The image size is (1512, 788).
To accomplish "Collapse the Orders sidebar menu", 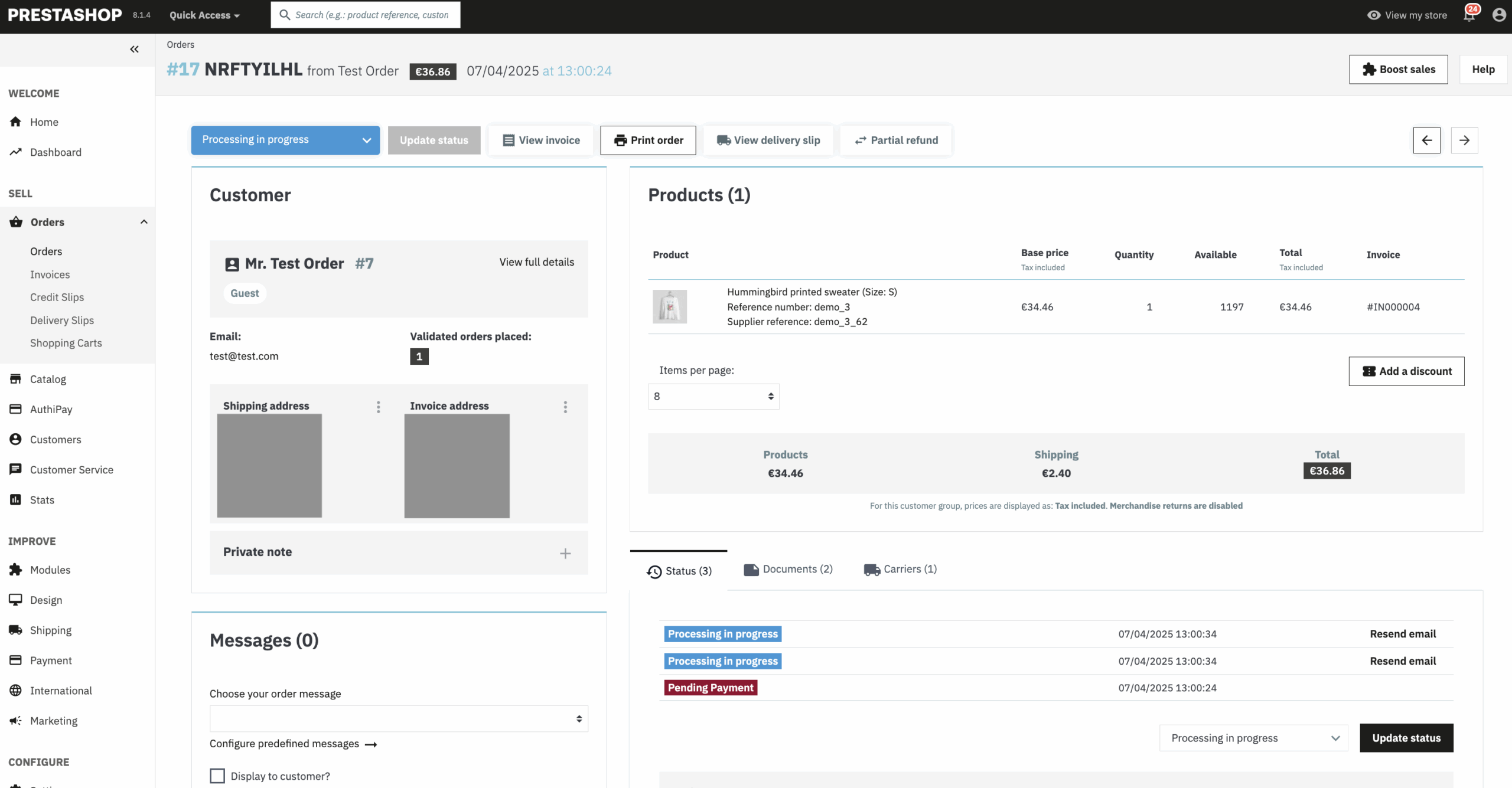I will pos(144,222).
